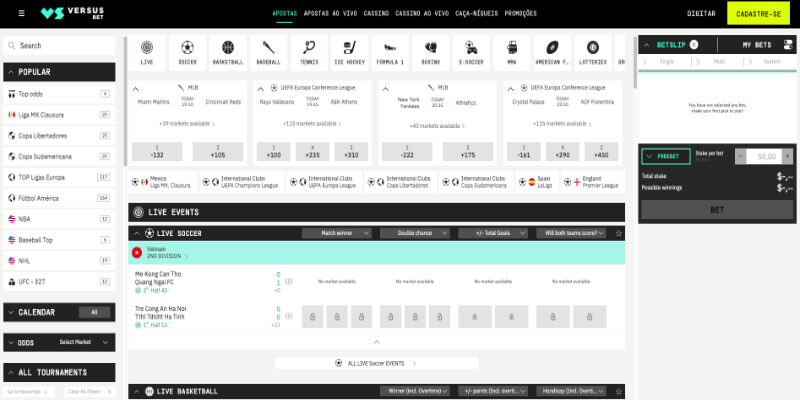Click the Digitar login link
The height and width of the screenshot is (400, 800).
(x=701, y=14)
